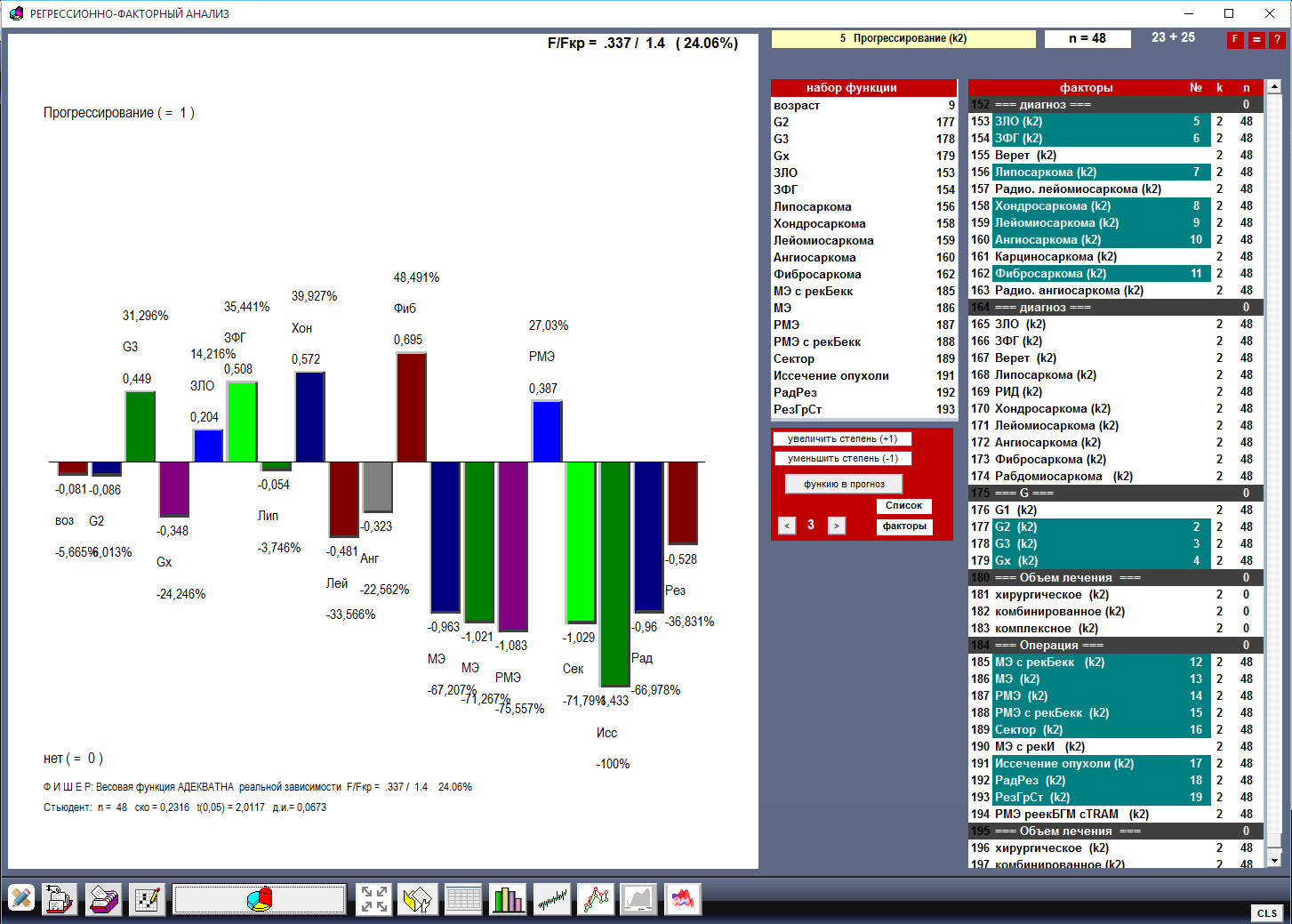This screenshot has width=1292, height=924.
Task: Click the right arrow stepper next to 3
Action: pyautogui.click(x=836, y=526)
